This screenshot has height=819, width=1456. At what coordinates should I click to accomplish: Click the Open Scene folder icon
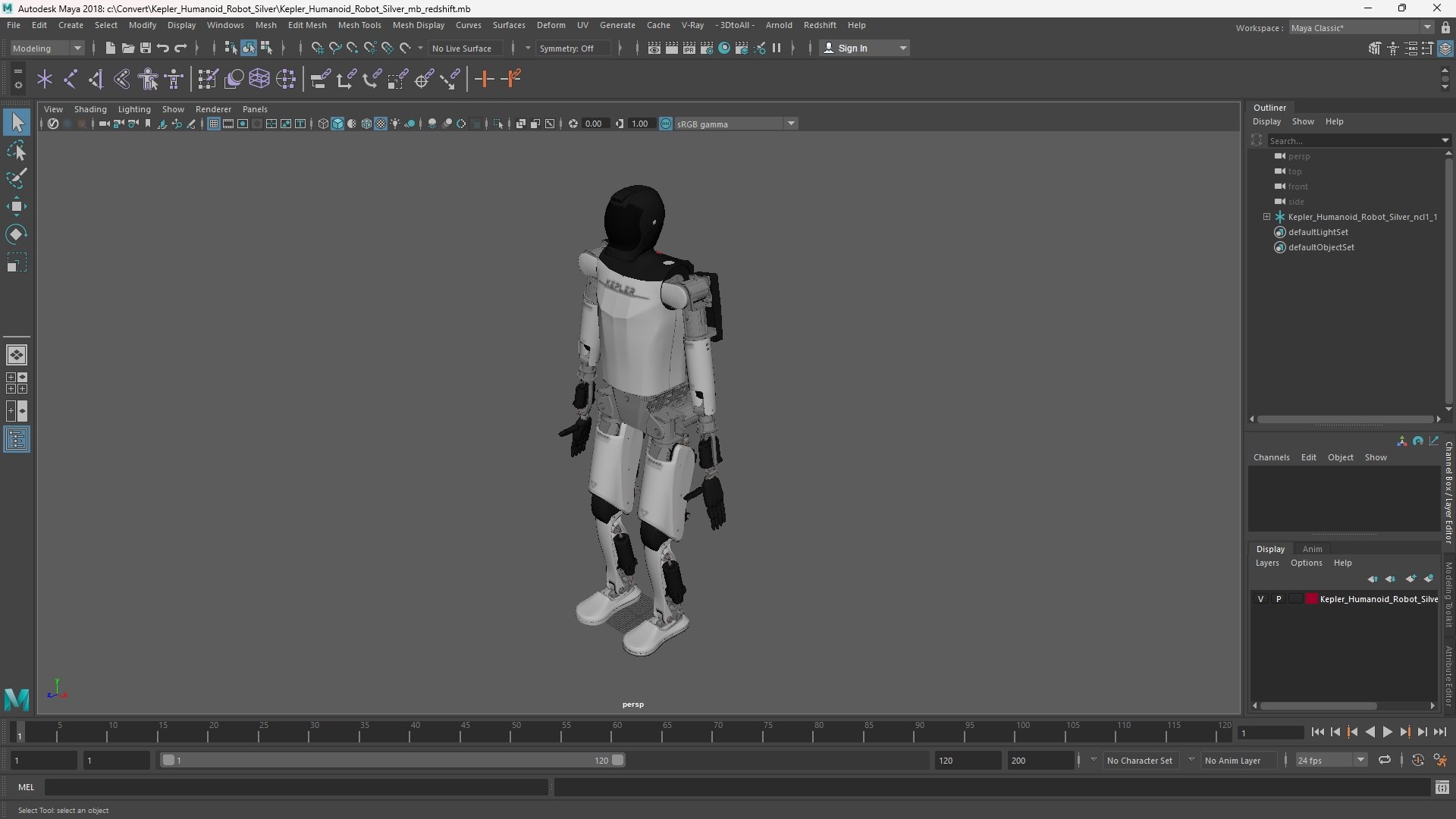click(128, 48)
